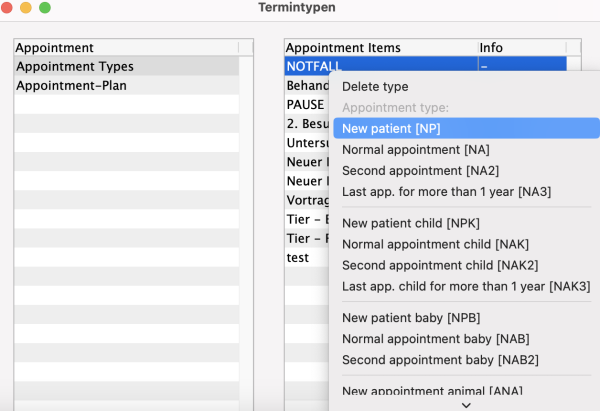Select New patient [NP] option
The image size is (600, 411).
click(391, 128)
